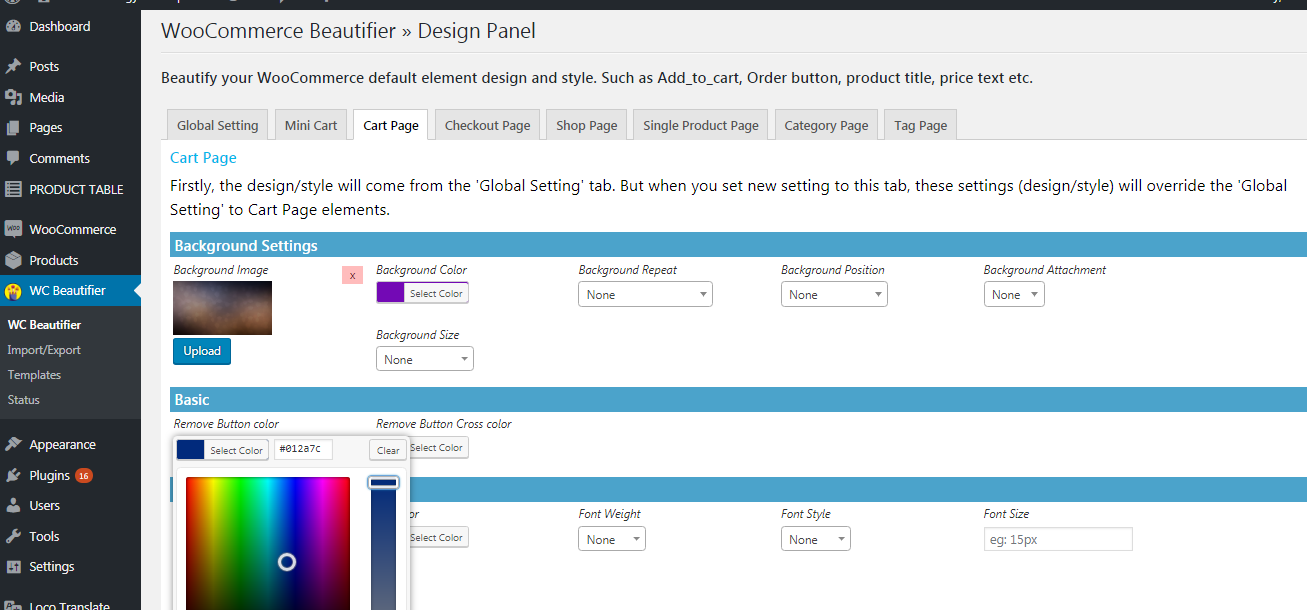Click the dark blue Remove Button color swatch

tap(191, 450)
